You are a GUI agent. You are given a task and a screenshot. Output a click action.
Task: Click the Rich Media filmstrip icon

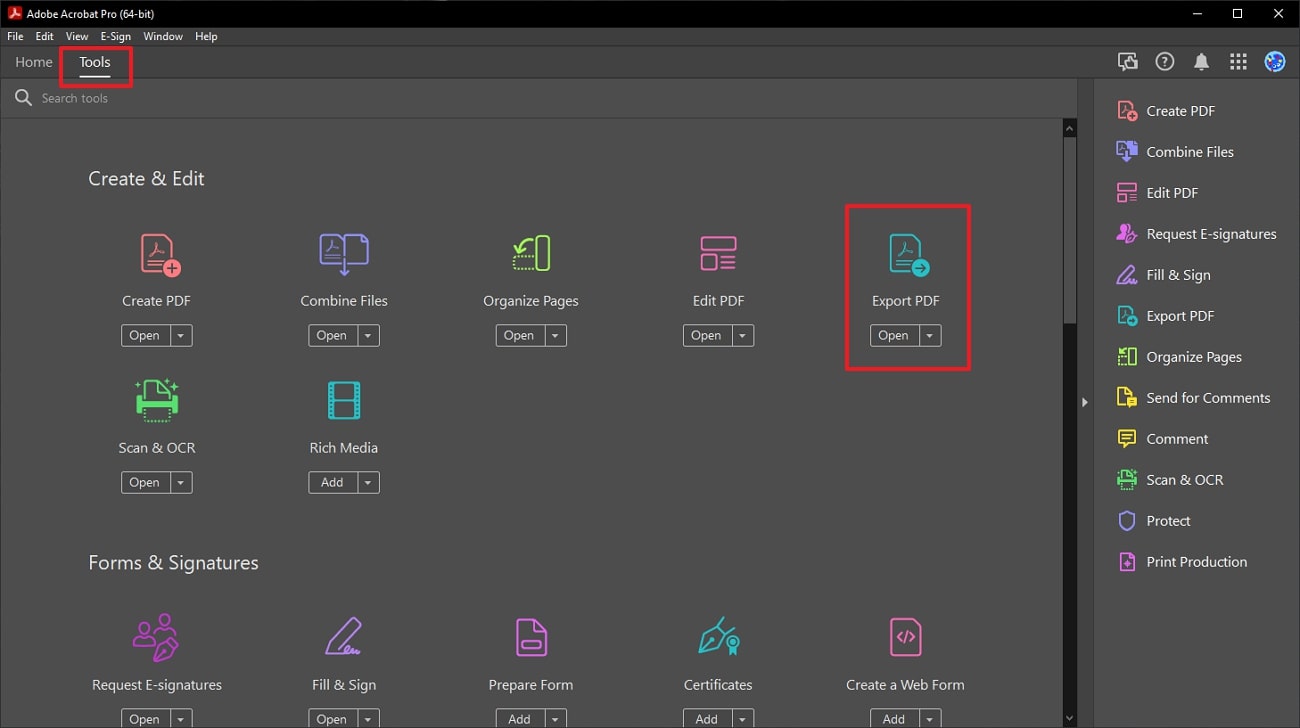pyautogui.click(x=344, y=401)
